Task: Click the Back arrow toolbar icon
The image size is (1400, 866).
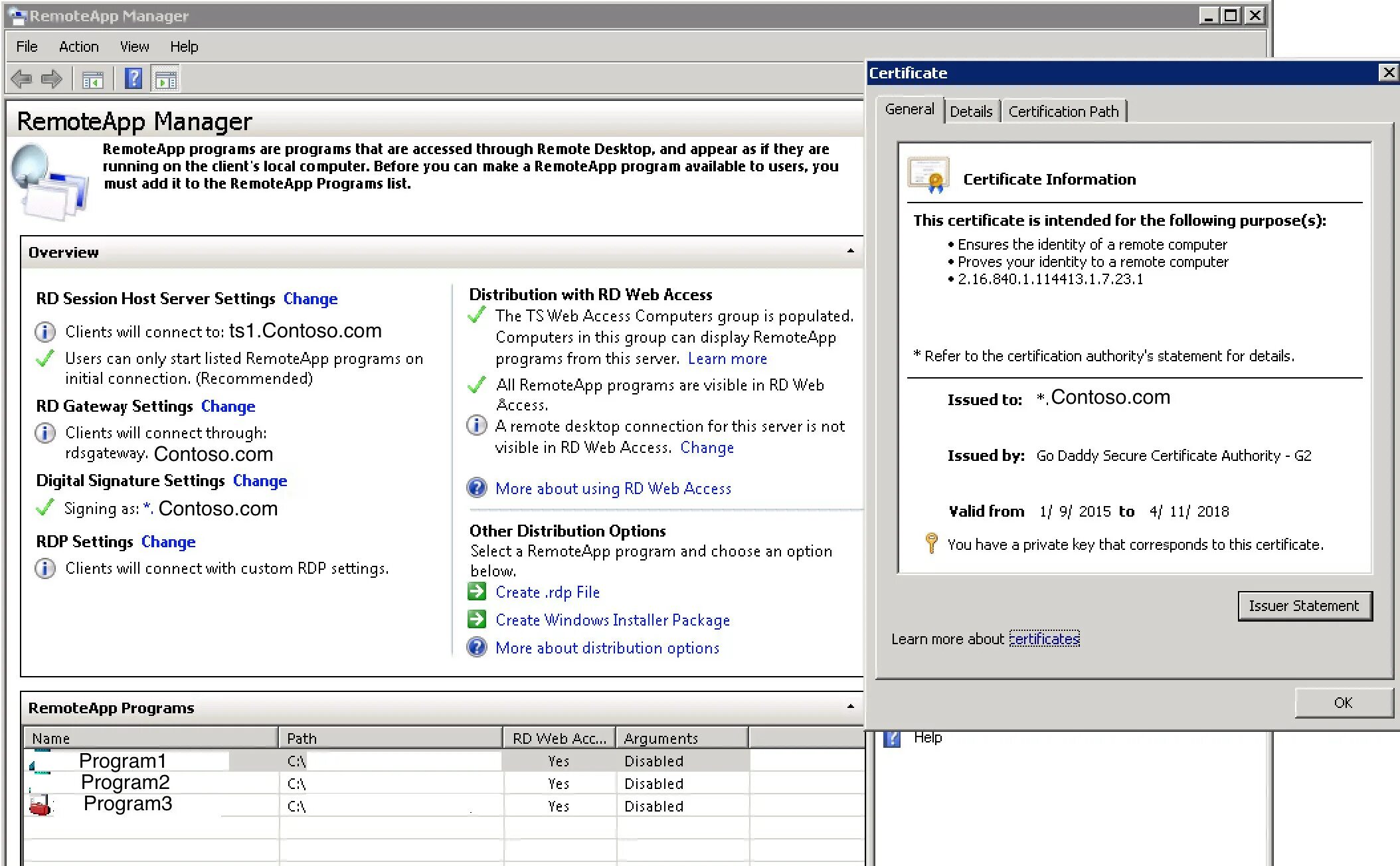Action: 21,80
